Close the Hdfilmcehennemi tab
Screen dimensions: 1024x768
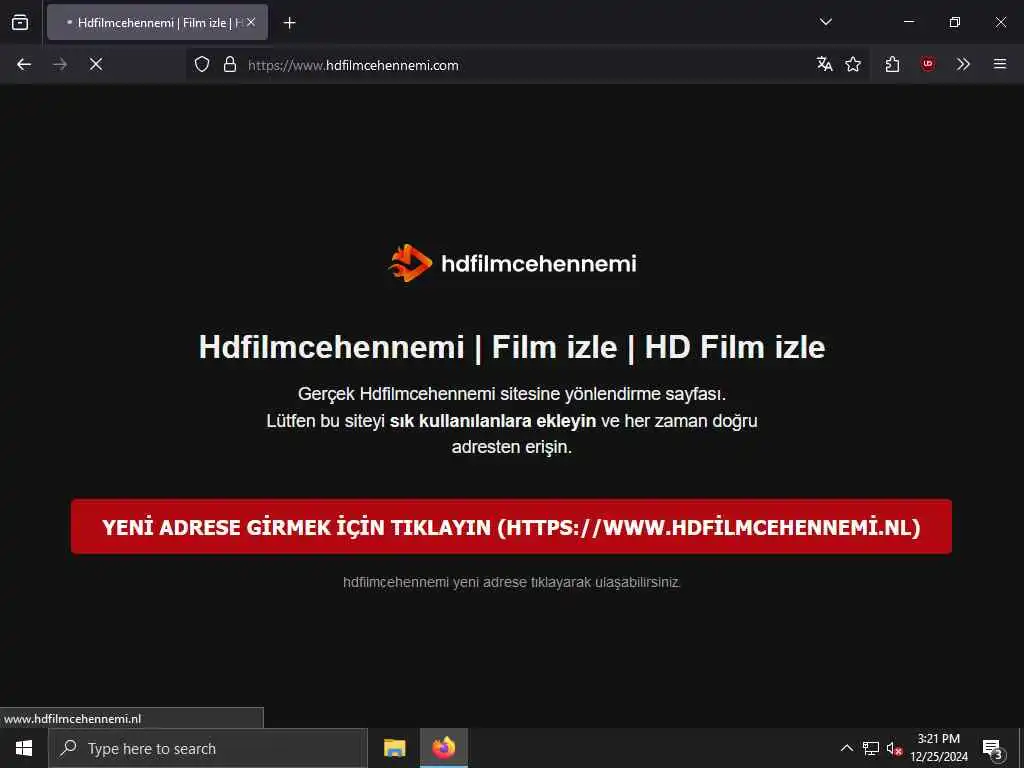click(x=251, y=22)
